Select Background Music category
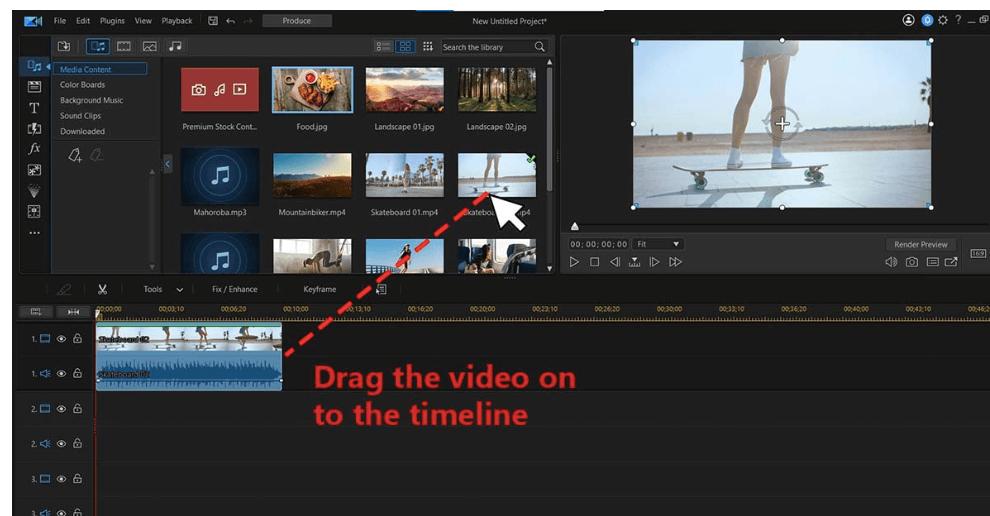This screenshot has height=516, width=990. click(x=92, y=100)
